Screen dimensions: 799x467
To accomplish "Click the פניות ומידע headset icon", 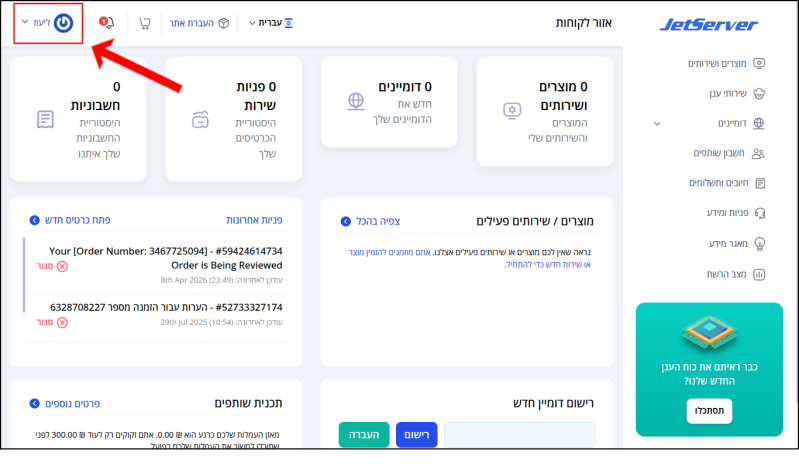I will tap(760, 213).
